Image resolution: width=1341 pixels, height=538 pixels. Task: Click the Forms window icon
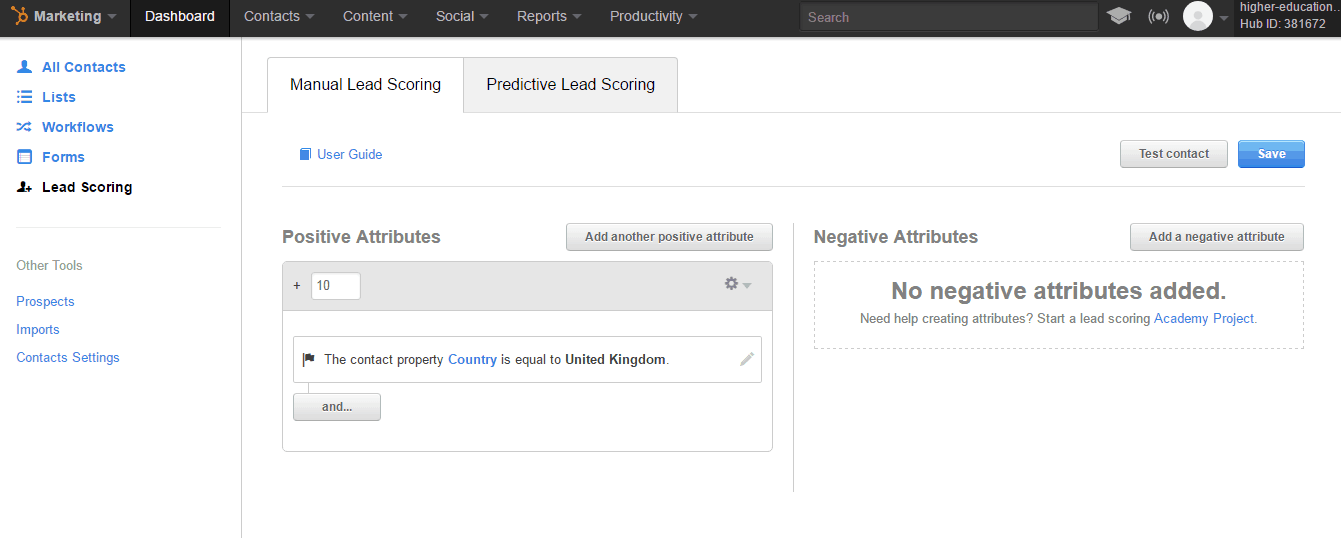point(25,157)
